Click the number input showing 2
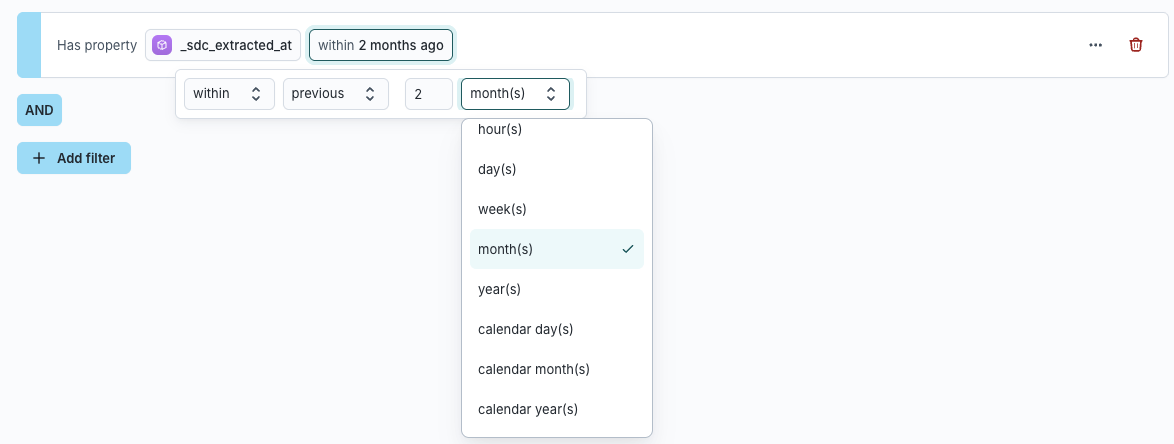 pyautogui.click(x=428, y=94)
